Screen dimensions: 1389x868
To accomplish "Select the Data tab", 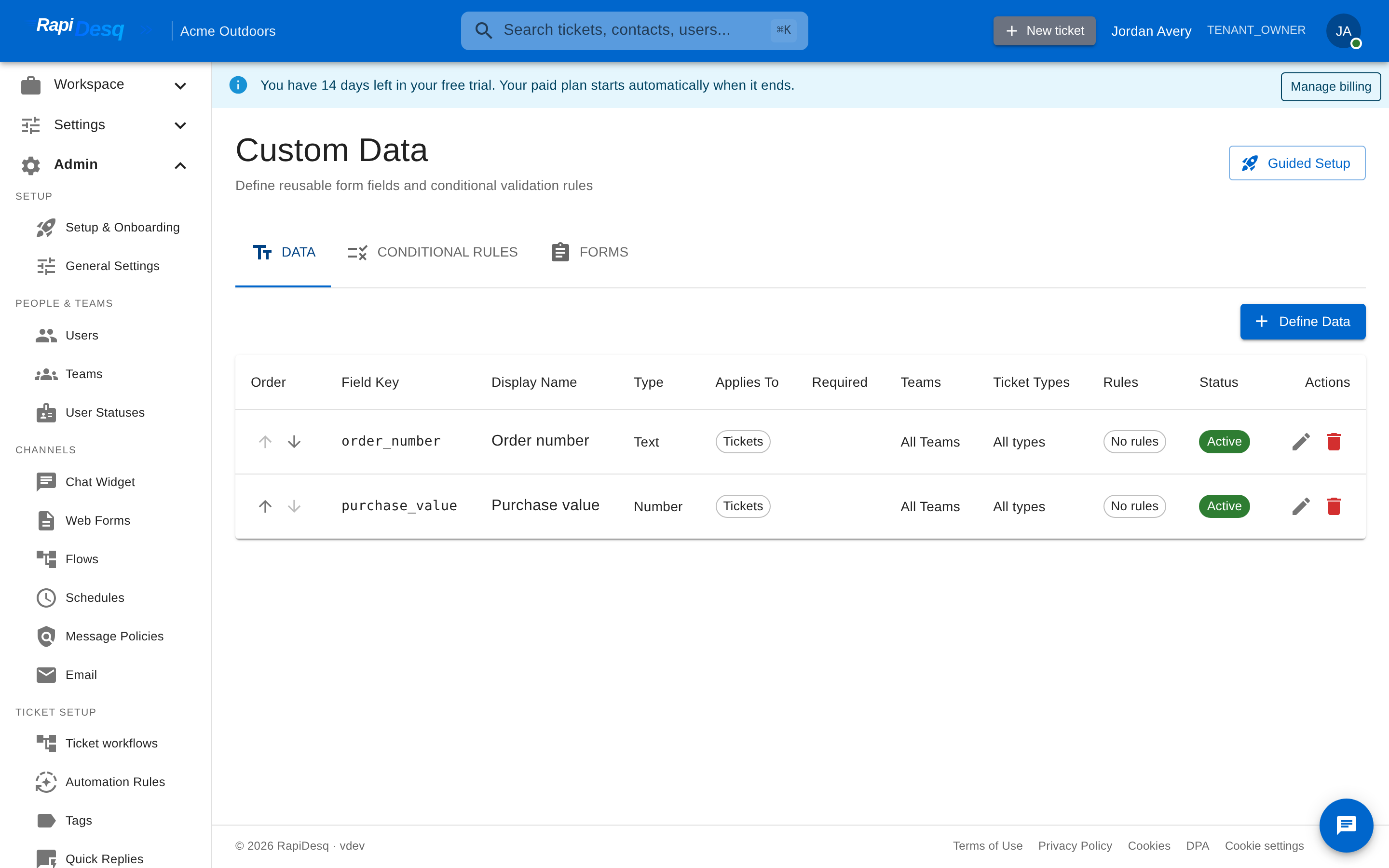I will (283, 252).
